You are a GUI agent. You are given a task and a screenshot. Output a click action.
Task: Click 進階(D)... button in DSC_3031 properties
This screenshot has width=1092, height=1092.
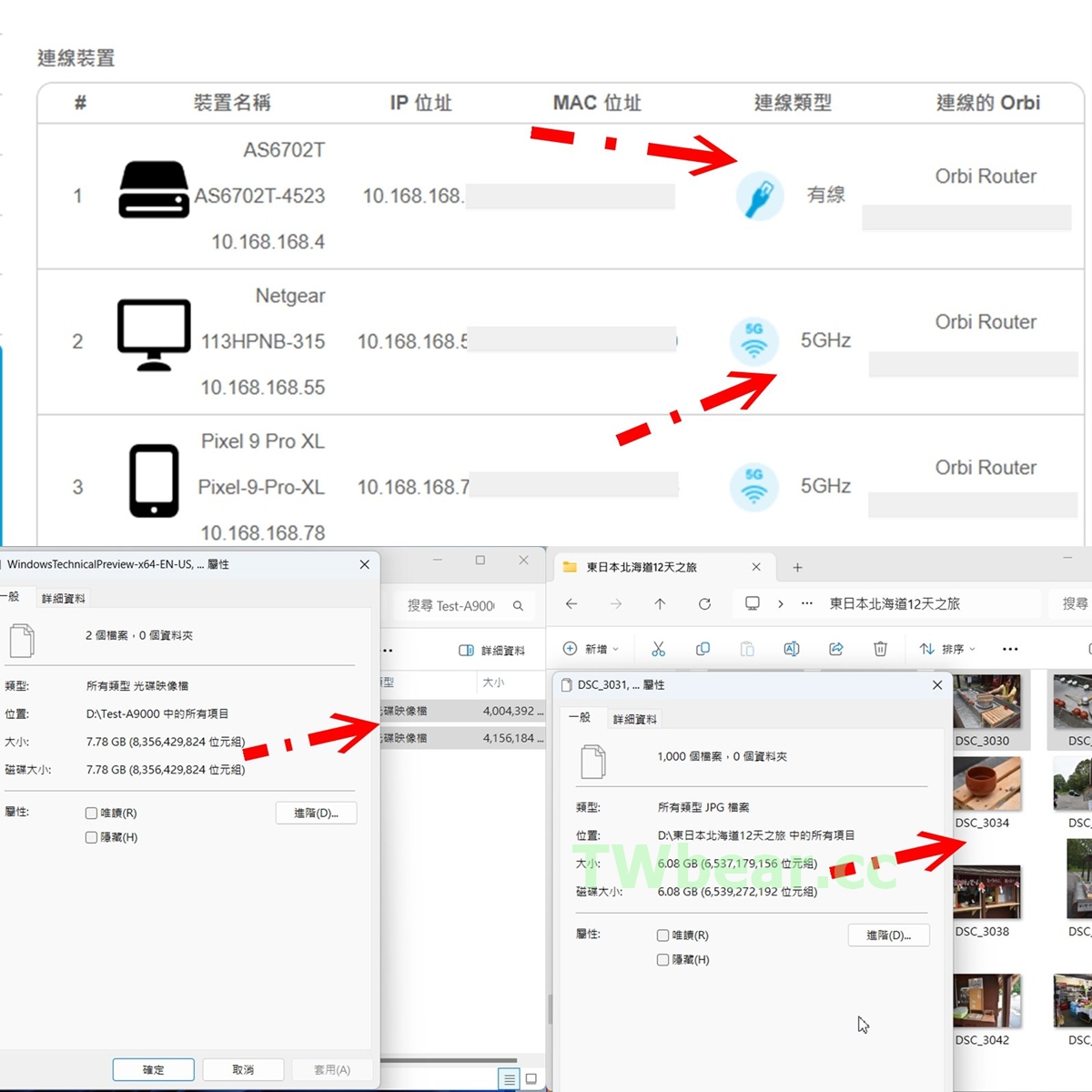tap(888, 935)
